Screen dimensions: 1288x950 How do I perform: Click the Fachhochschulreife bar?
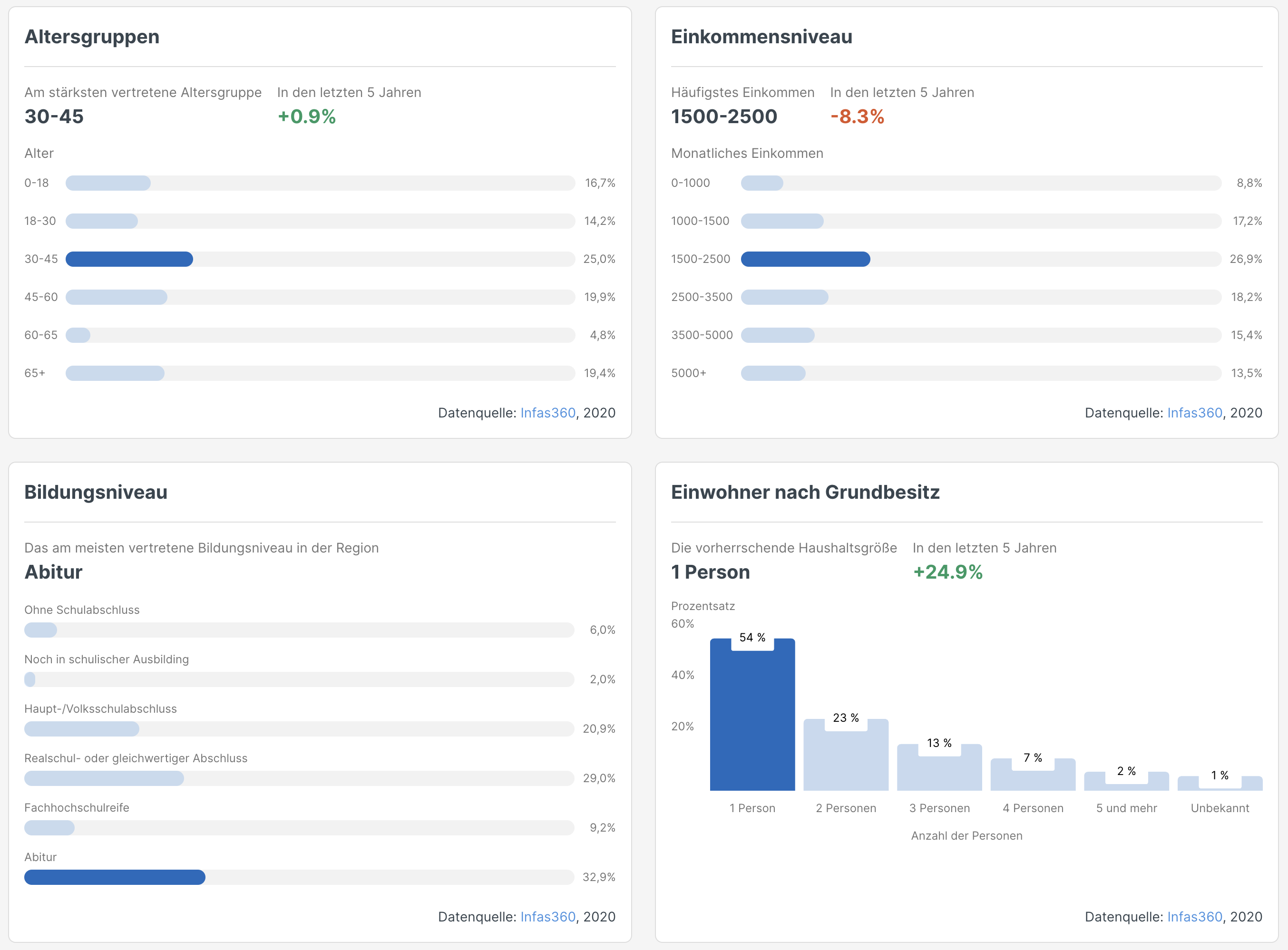pos(49,827)
